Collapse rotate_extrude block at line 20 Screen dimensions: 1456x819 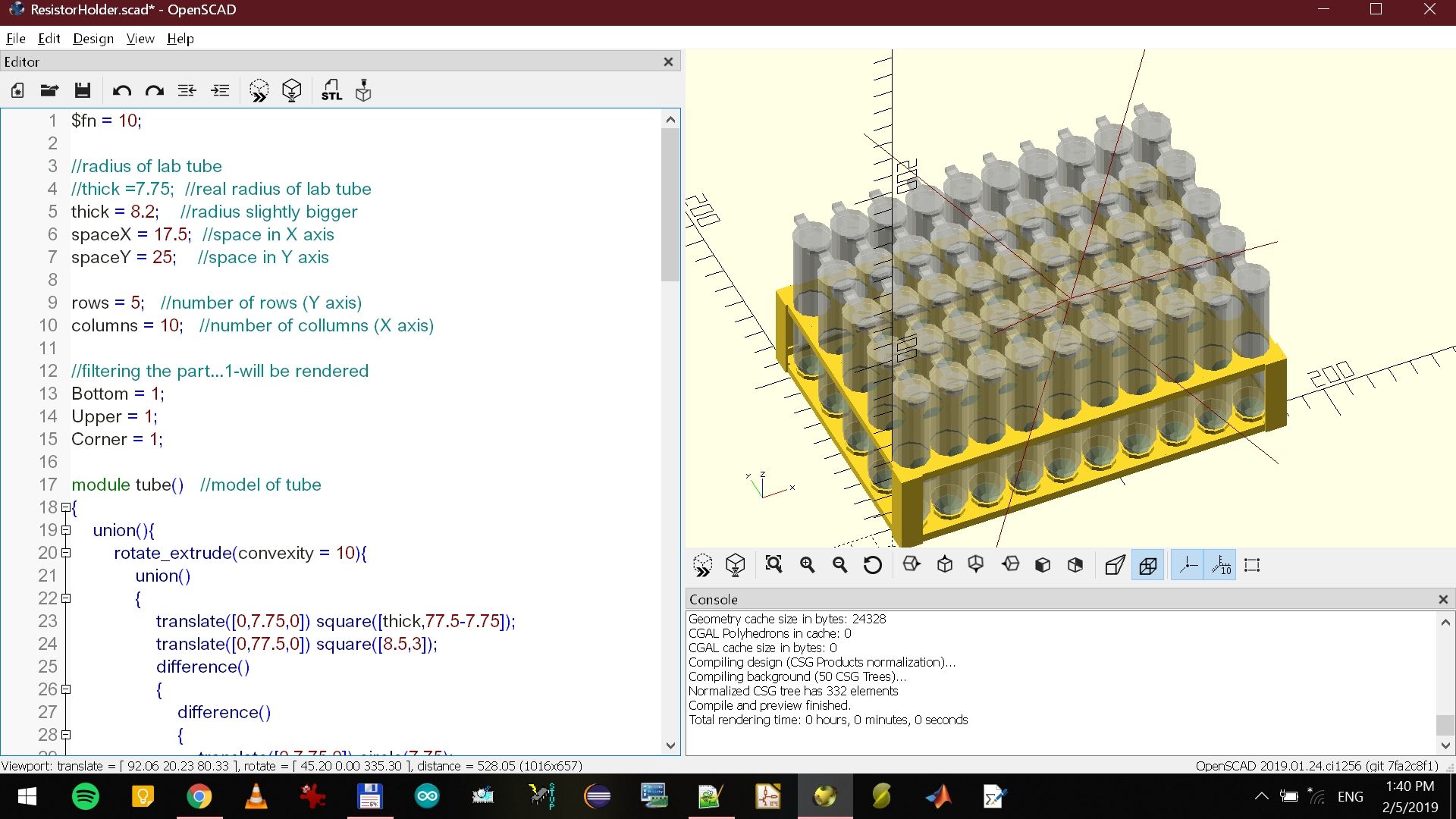[66, 553]
